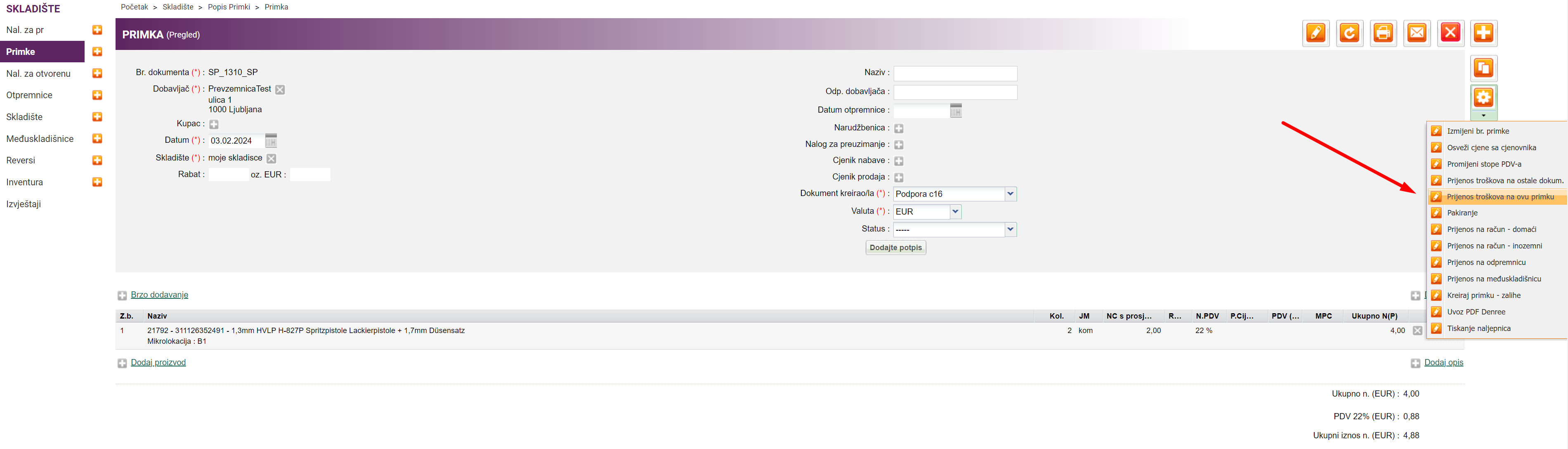Image resolution: width=1568 pixels, height=449 pixels.
Task: Click the Dodaj proizvod link
Action: point(158,363)
